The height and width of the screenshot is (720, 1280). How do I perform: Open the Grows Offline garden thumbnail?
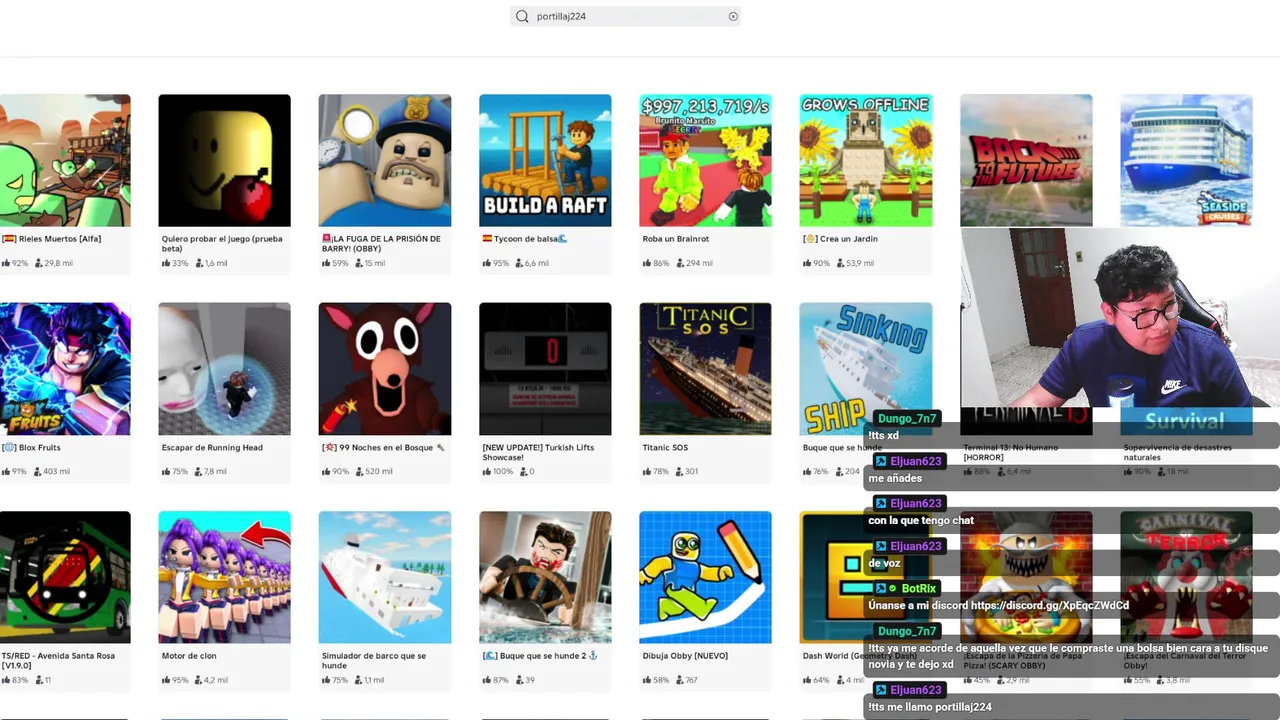(x=866, y=160)
